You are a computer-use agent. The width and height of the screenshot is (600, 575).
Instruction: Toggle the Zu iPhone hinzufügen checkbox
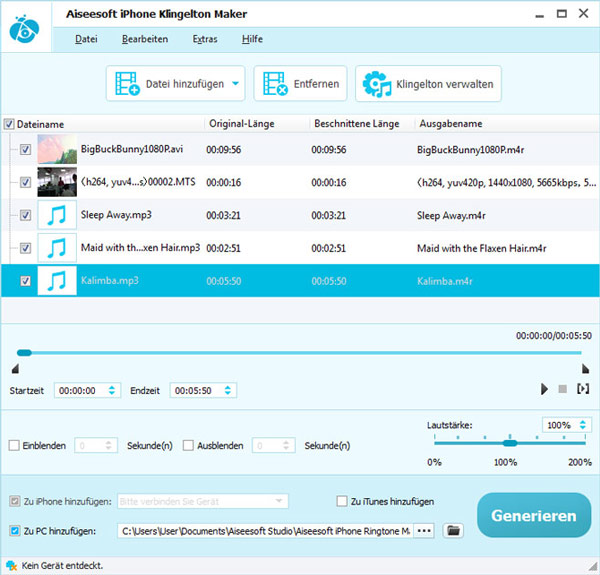click(x=15, y=501)
